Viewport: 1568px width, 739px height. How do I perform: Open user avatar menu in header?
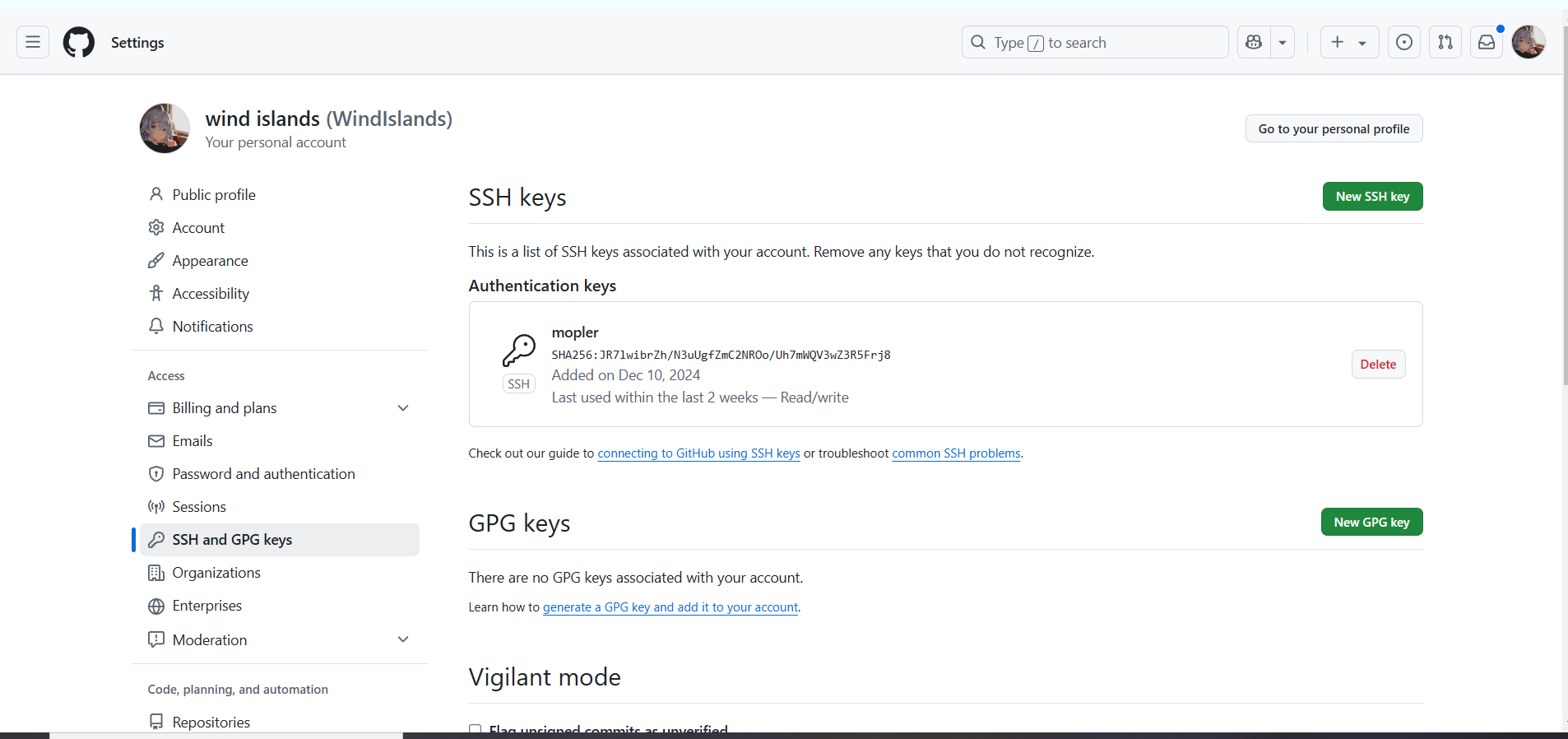(x=1528, y=42)
